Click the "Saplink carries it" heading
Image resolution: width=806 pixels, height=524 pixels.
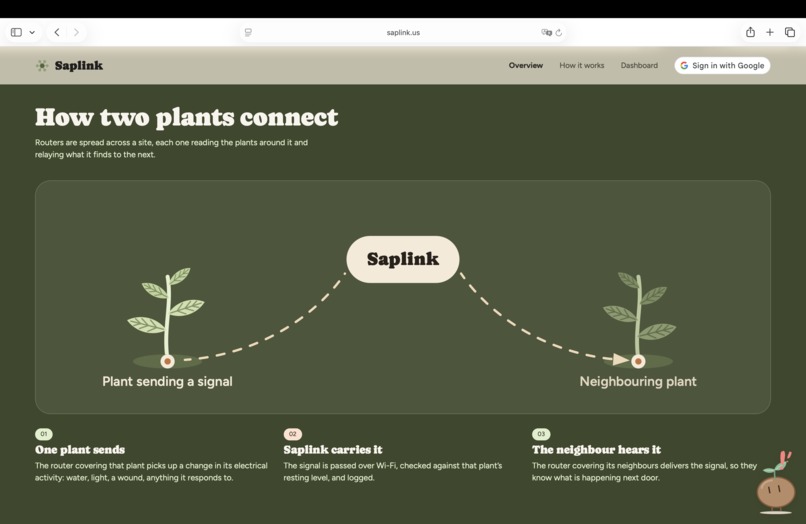(x=333, y=449)
